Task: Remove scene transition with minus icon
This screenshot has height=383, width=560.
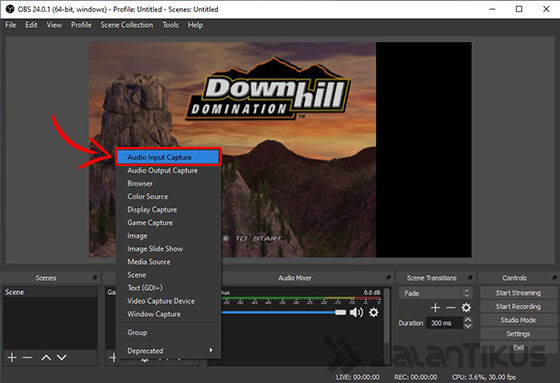Action: tap(451, 308)
